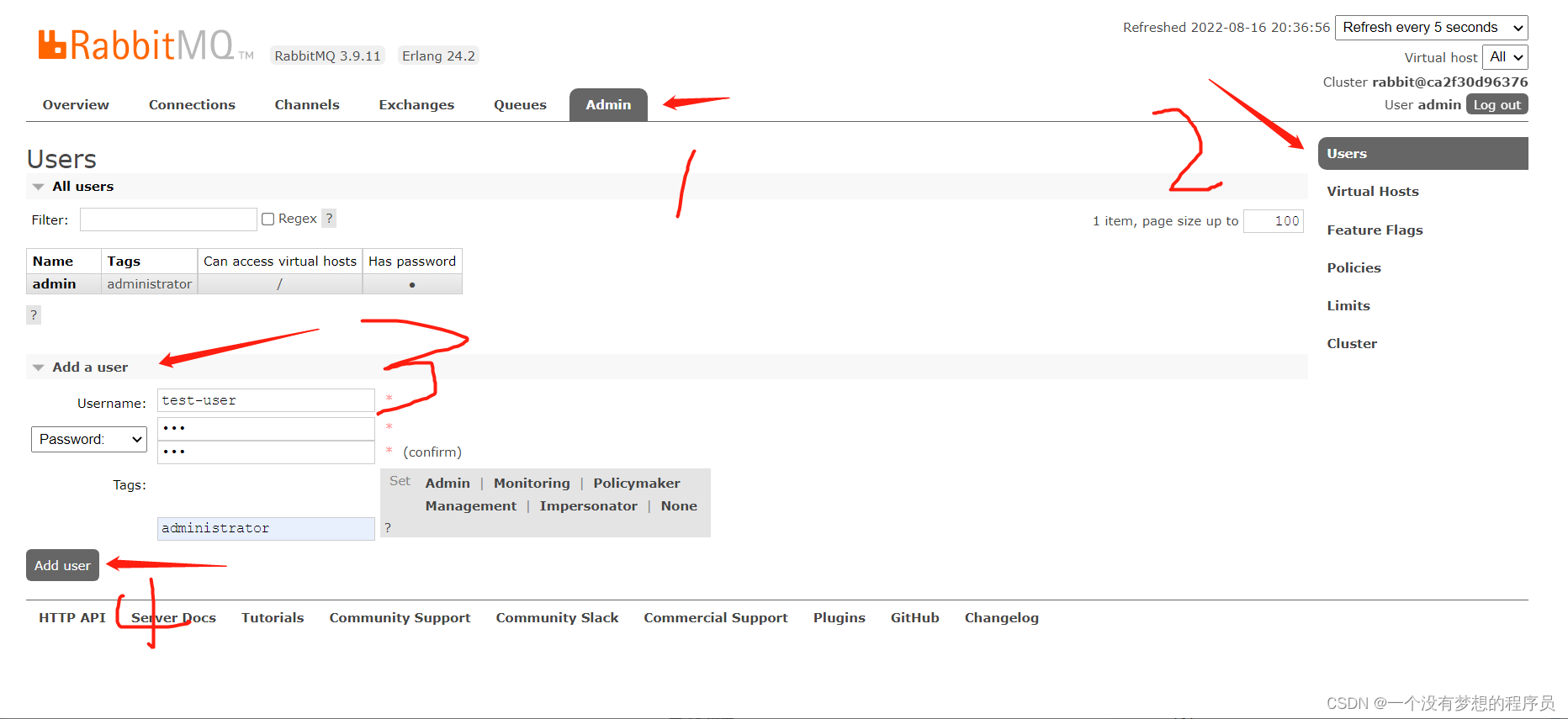Open Limits in the side menu
This screenshot has width=1568, height=719.
click(1348, 306)
